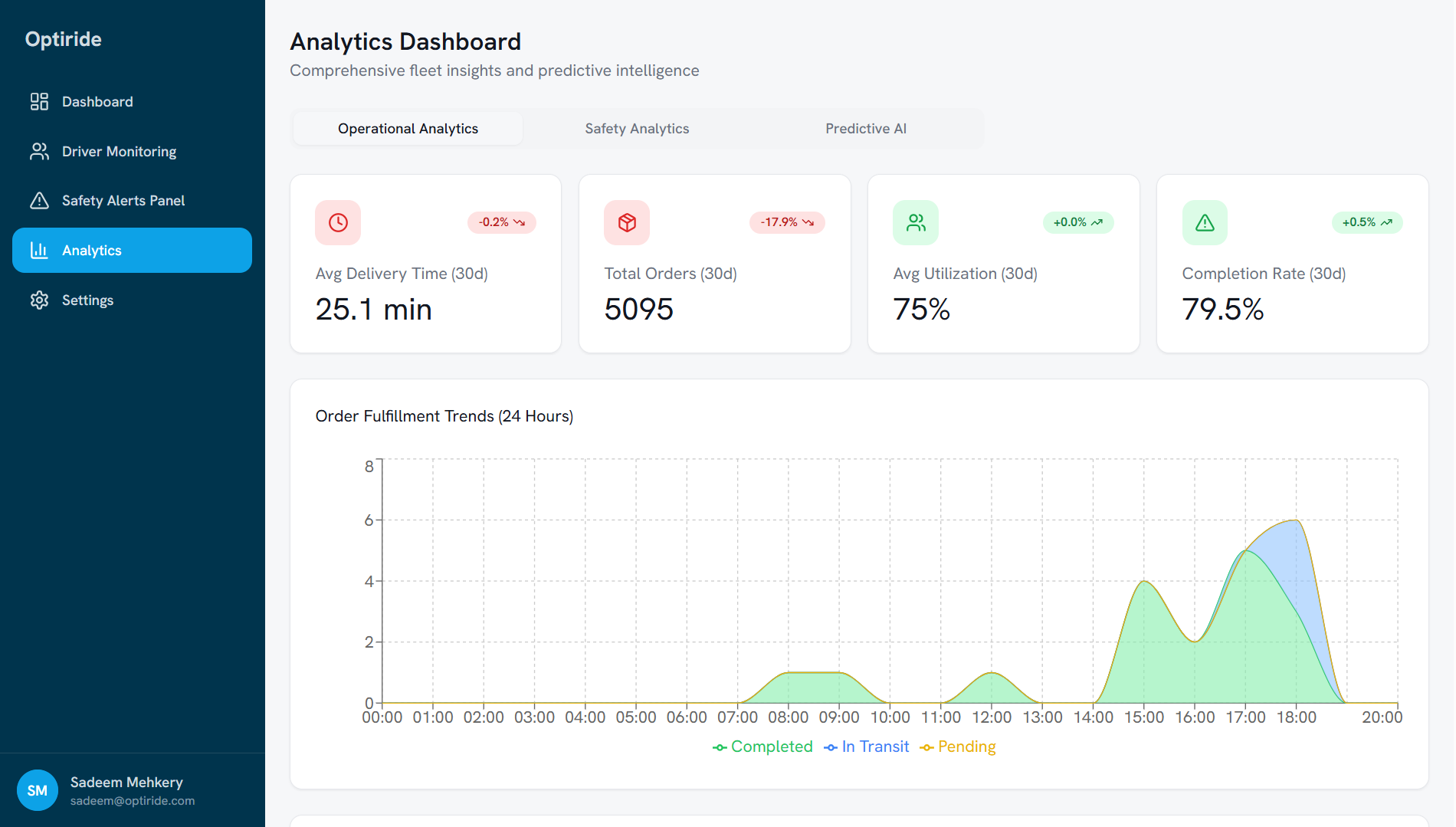Go to Driver Monitoring
The width and height of the screenshot is (1456, 827).
point(132,151)
